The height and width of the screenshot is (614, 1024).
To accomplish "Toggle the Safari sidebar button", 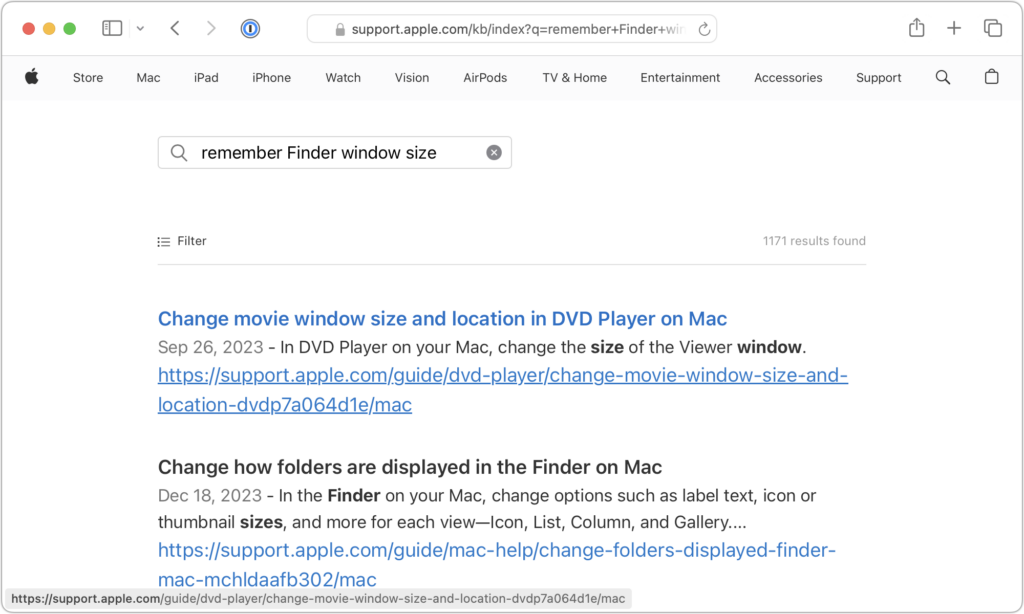I will click(x=112, y=28).
